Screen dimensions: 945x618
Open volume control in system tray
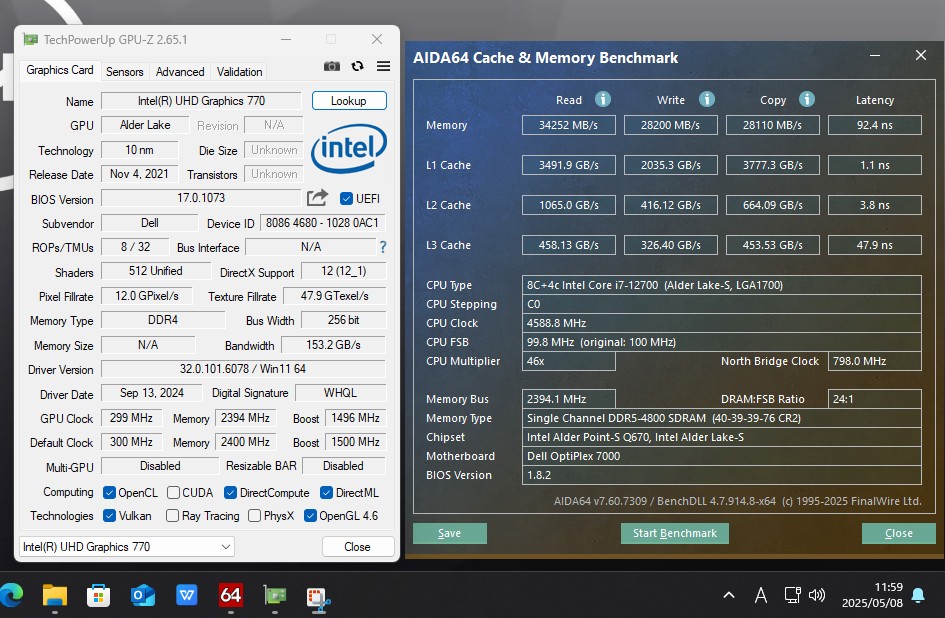817,596
